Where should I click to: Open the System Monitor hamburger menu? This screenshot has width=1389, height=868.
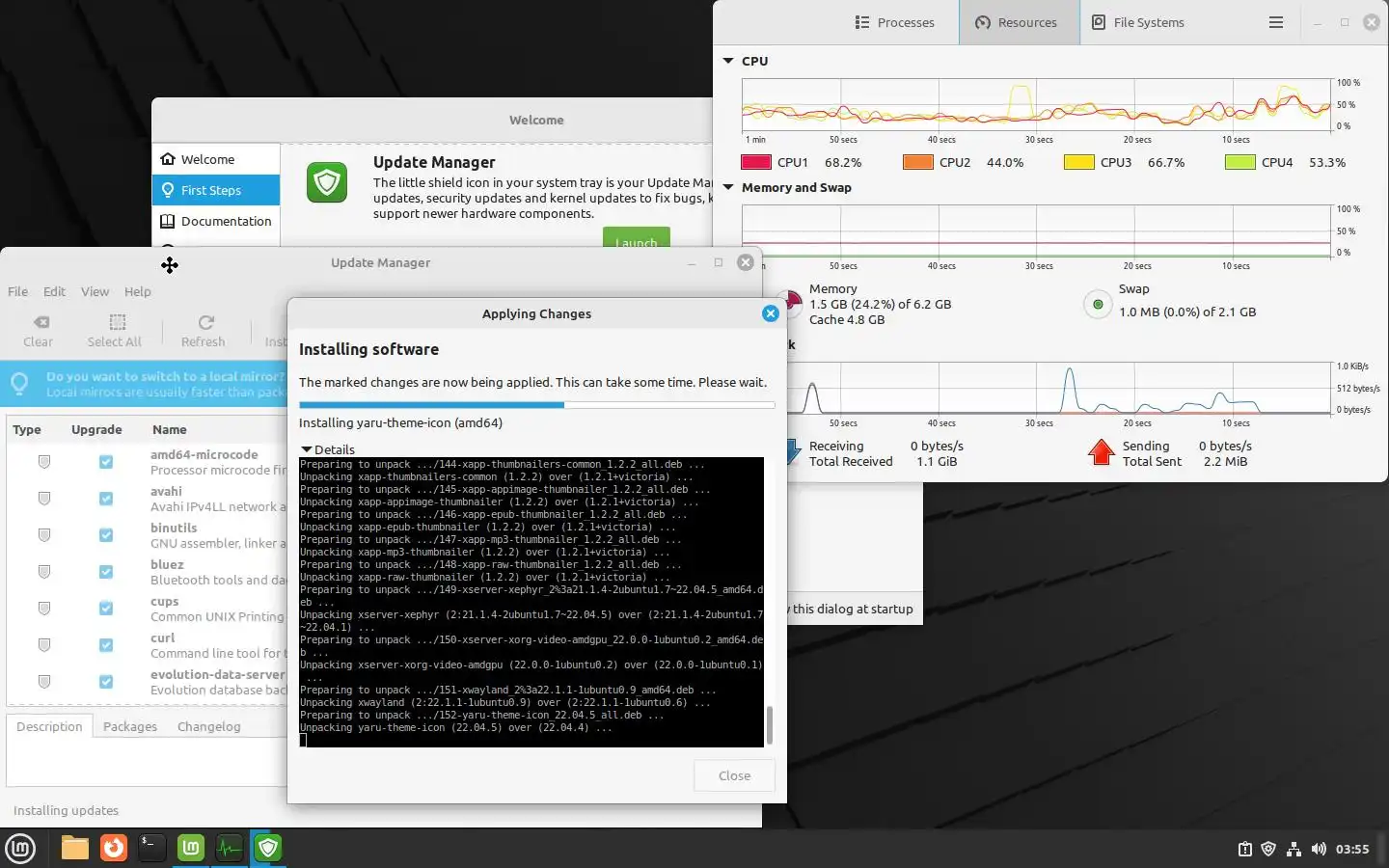point(1276,22)
